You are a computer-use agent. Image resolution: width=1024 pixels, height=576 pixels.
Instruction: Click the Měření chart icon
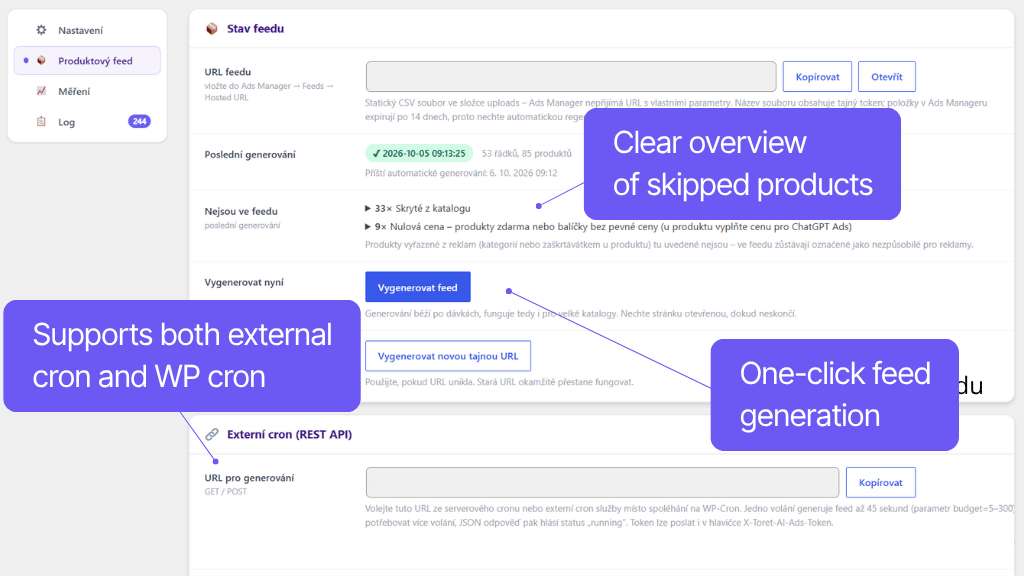tap(41, 91)
